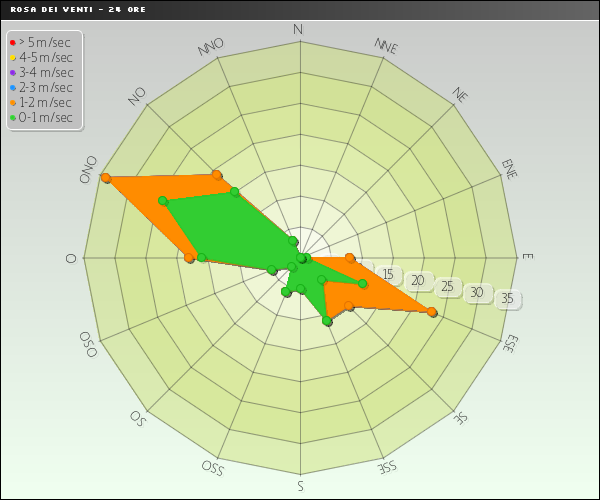Viewport: 600px width, 500px height.
Task: Click the green '0-1 m/sec' legend marker
Action: pos(12,117)
